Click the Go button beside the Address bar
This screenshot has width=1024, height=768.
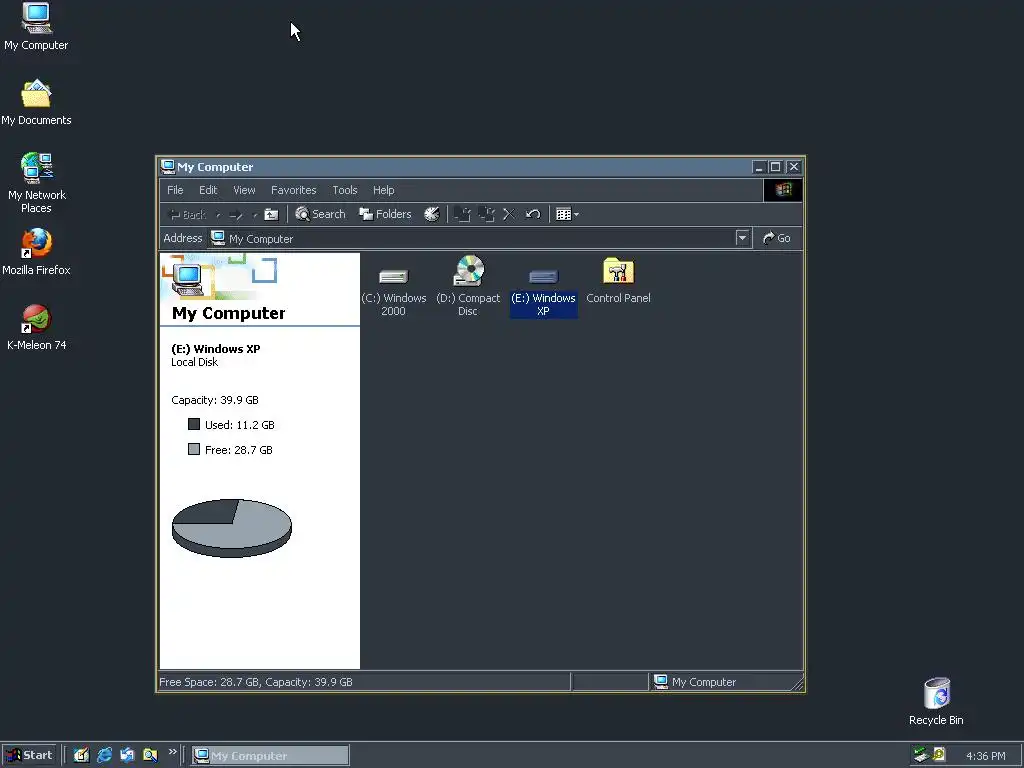[x=776, y=238]
